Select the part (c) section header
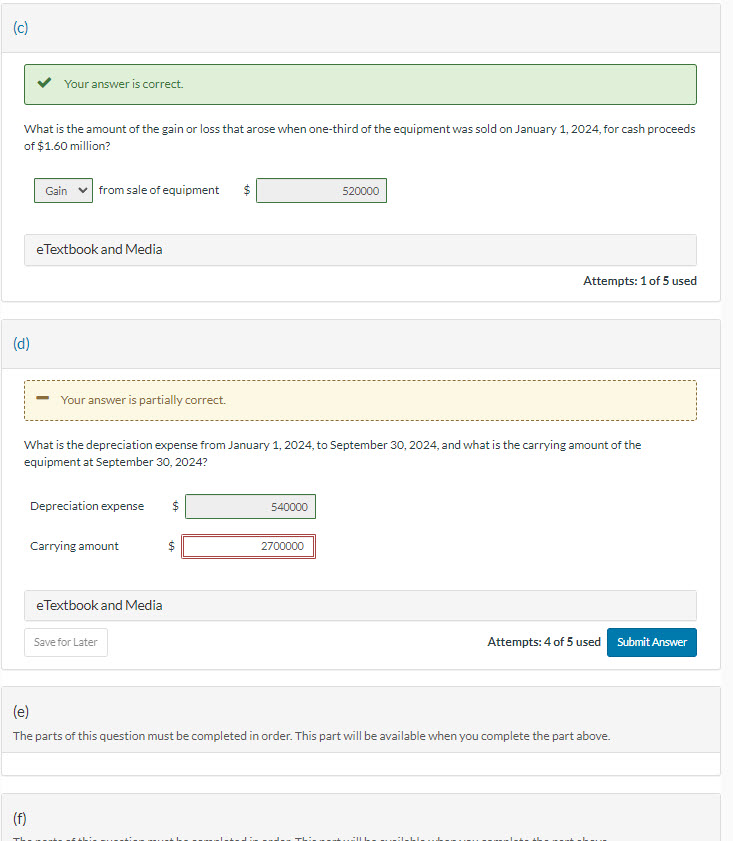733x841 pixels. point(21,28)
